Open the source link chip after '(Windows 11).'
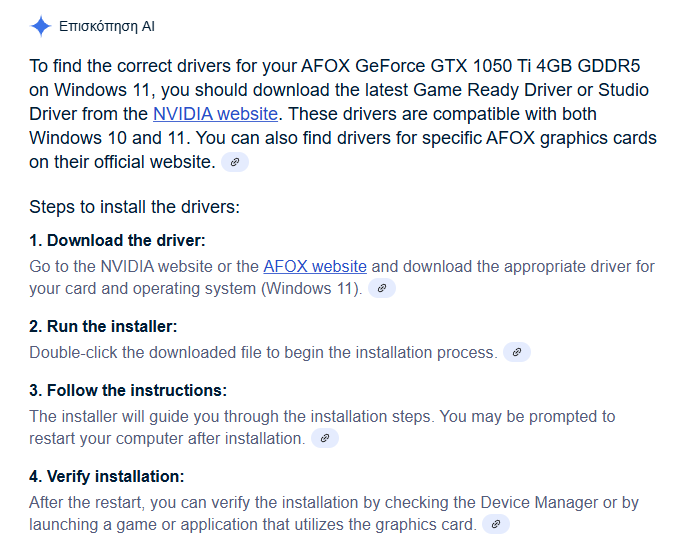Screen dimensions: 698x550 pyautogui.click(x=381, y=288)
